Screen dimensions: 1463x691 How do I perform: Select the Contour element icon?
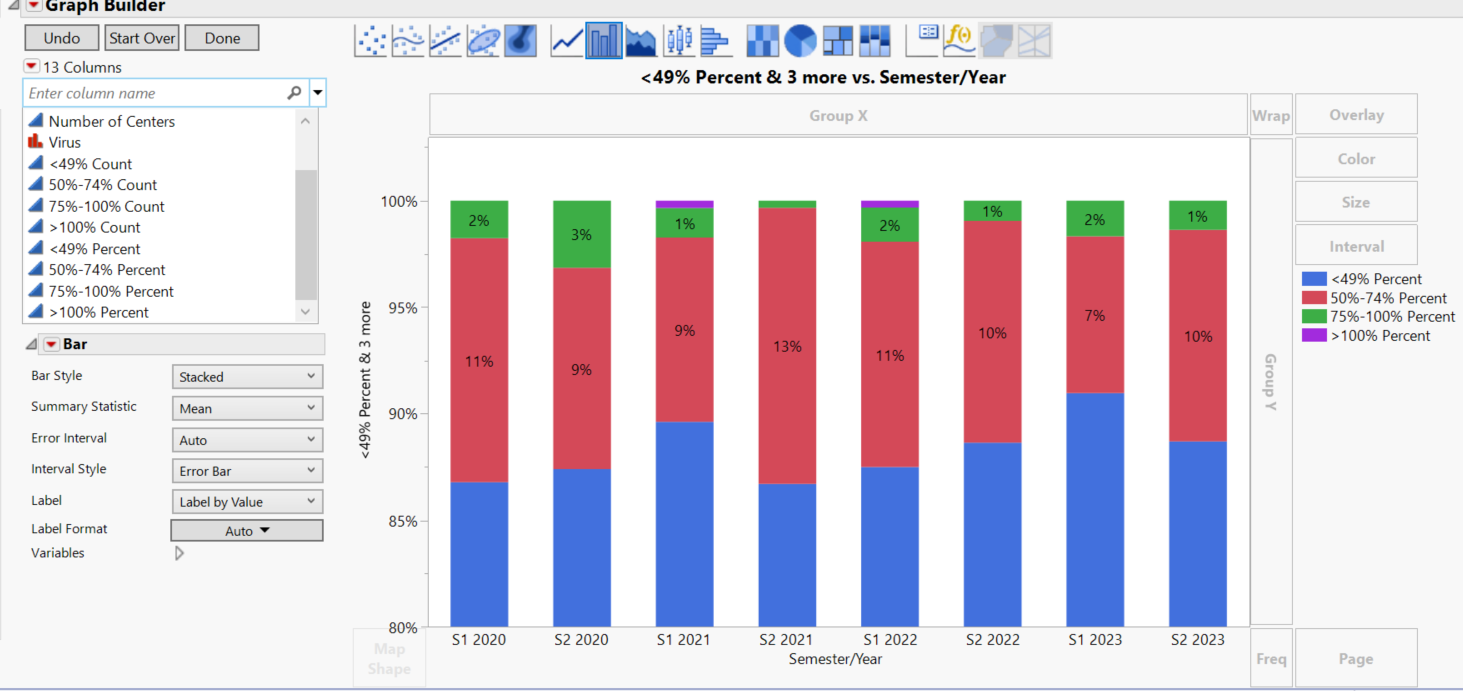pyautogui.click(x=520, y=40)
